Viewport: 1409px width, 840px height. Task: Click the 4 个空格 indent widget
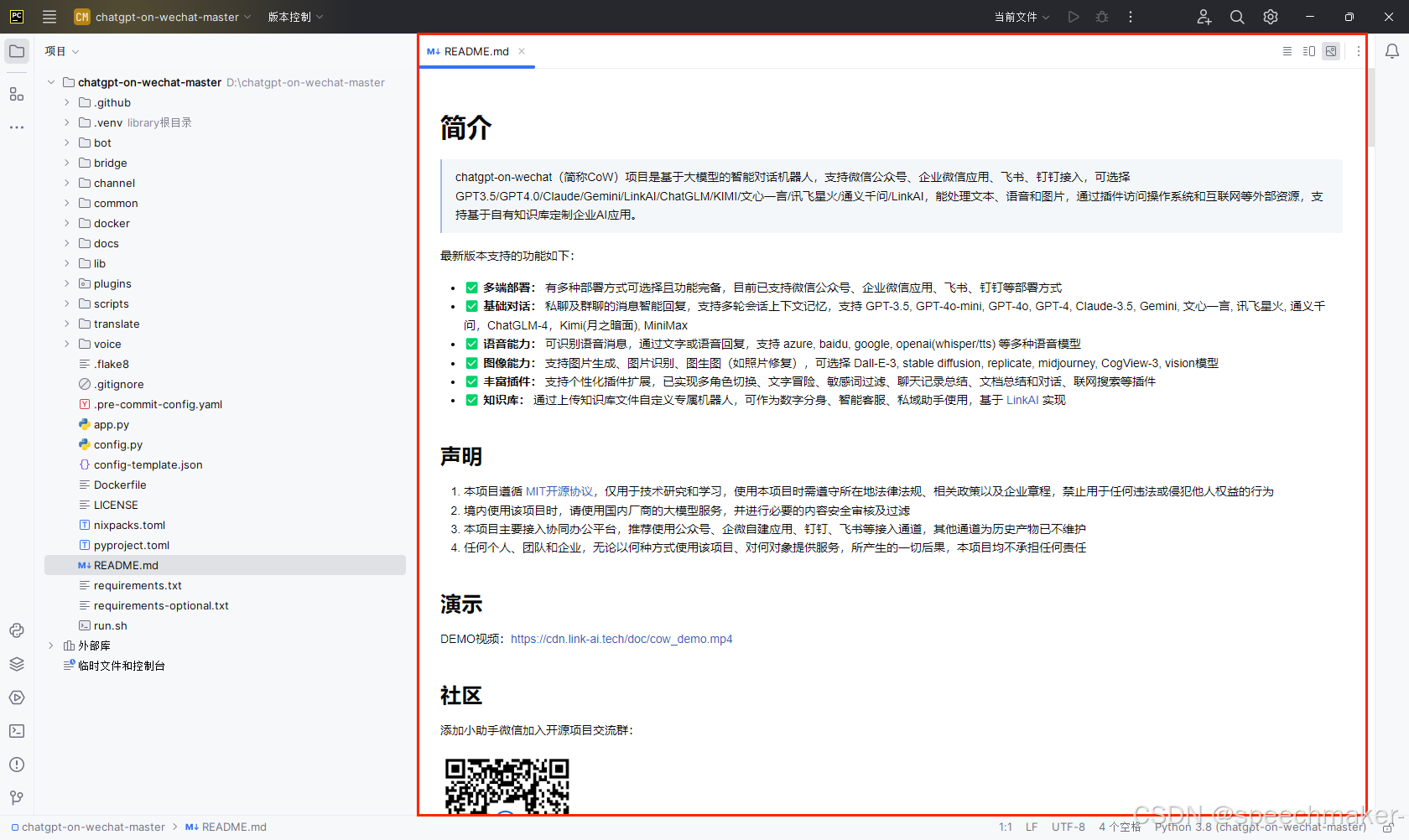1120,827
